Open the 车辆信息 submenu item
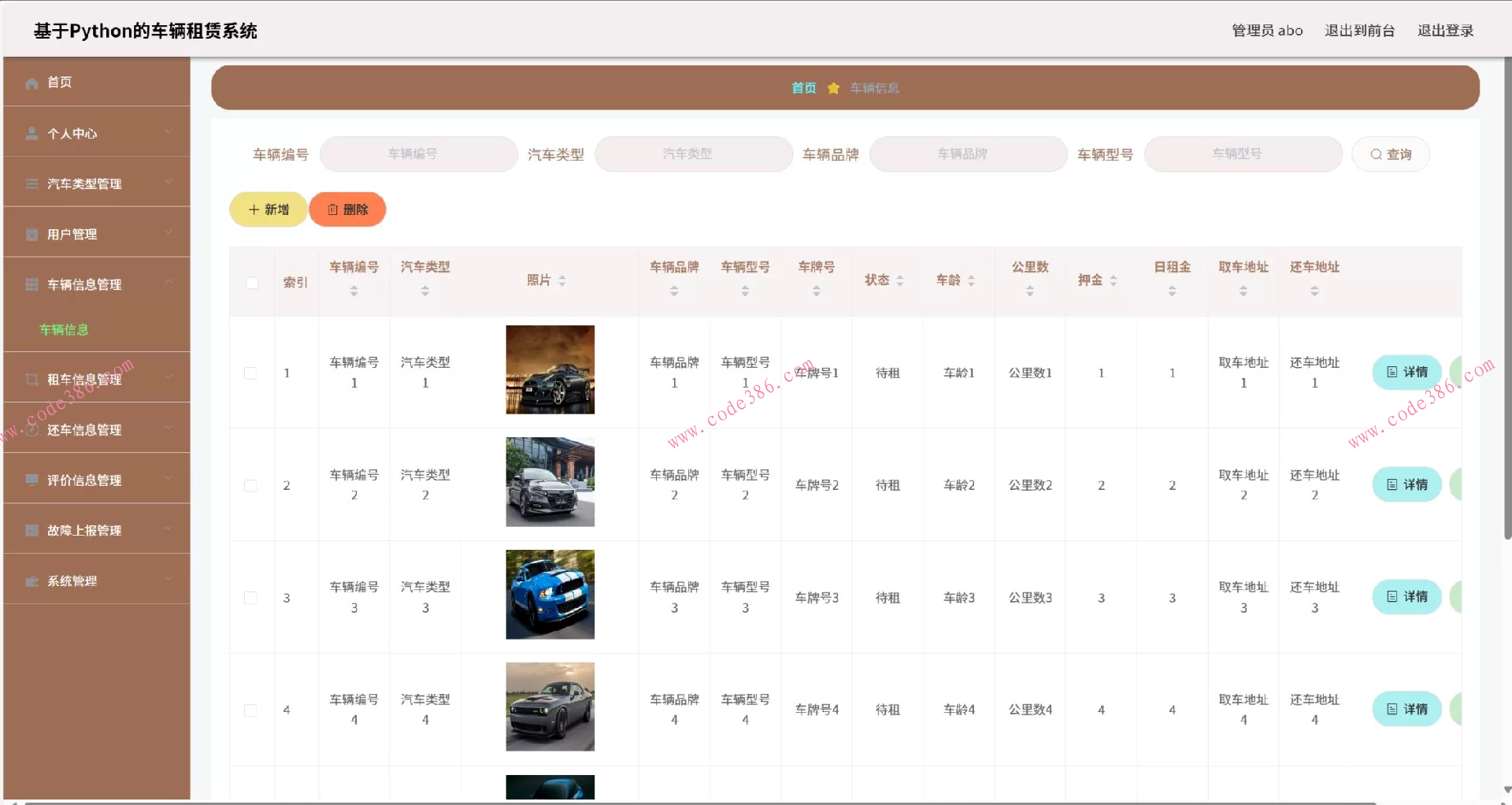Image resolution: width=1512 pixels, height=805 pixels. [x=63, y=329]
